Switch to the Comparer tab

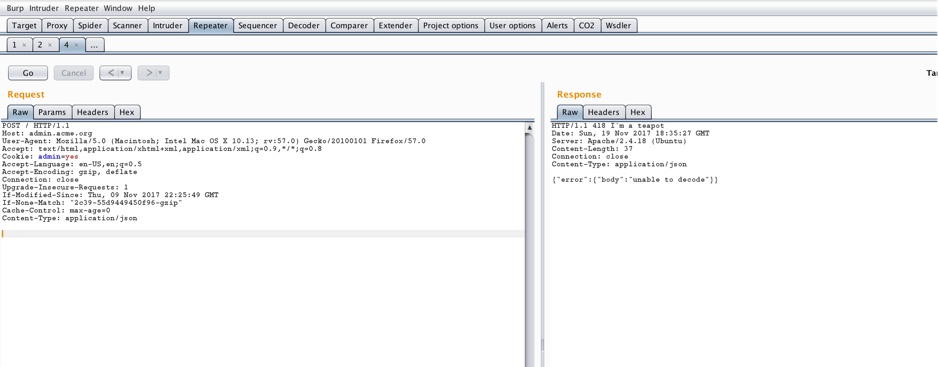pos(349,26)
